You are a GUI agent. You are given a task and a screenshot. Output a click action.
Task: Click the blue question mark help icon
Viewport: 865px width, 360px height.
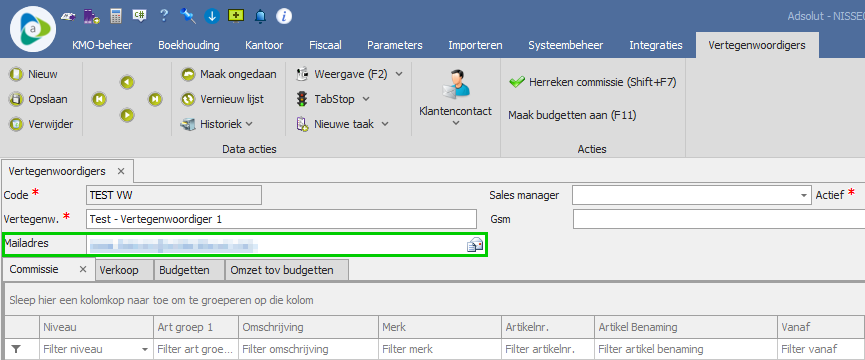pyautogui.click(x=163, y=15)
